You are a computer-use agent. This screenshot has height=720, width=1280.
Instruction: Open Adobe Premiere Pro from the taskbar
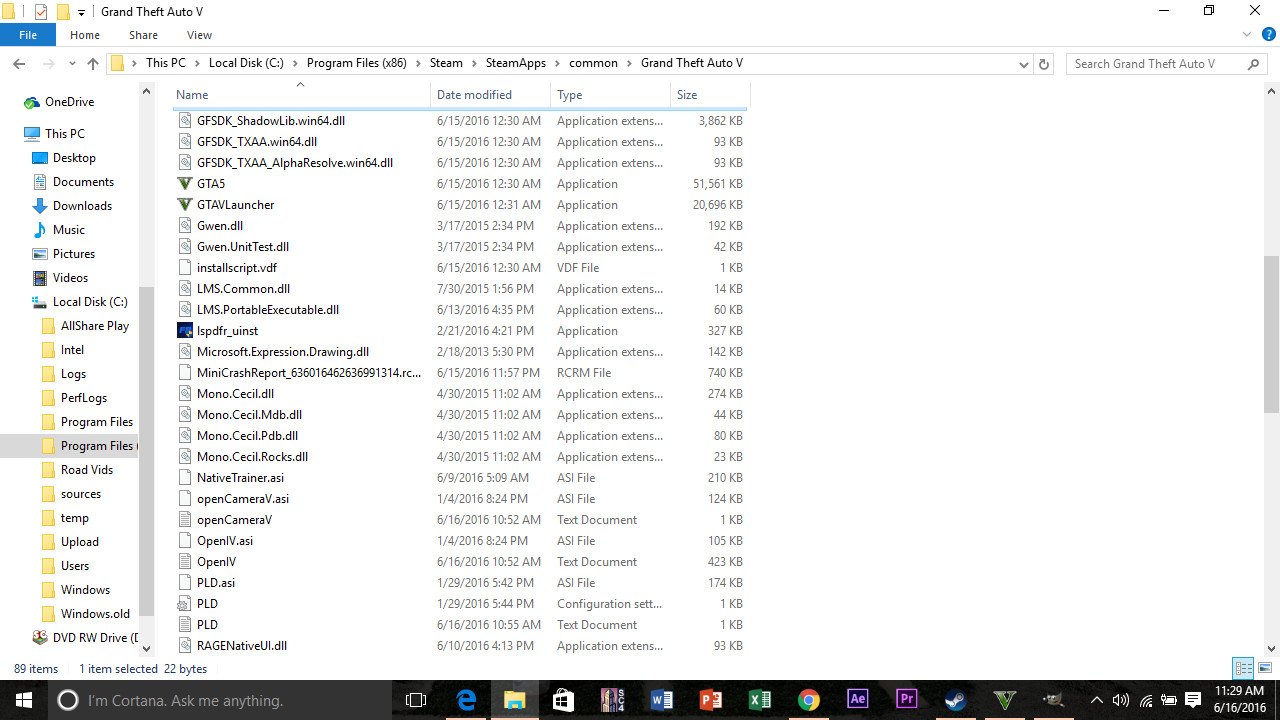click(906, 700)
